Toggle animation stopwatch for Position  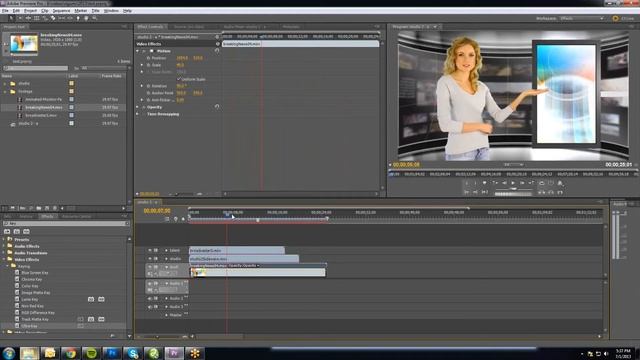[x=149, y=58]
